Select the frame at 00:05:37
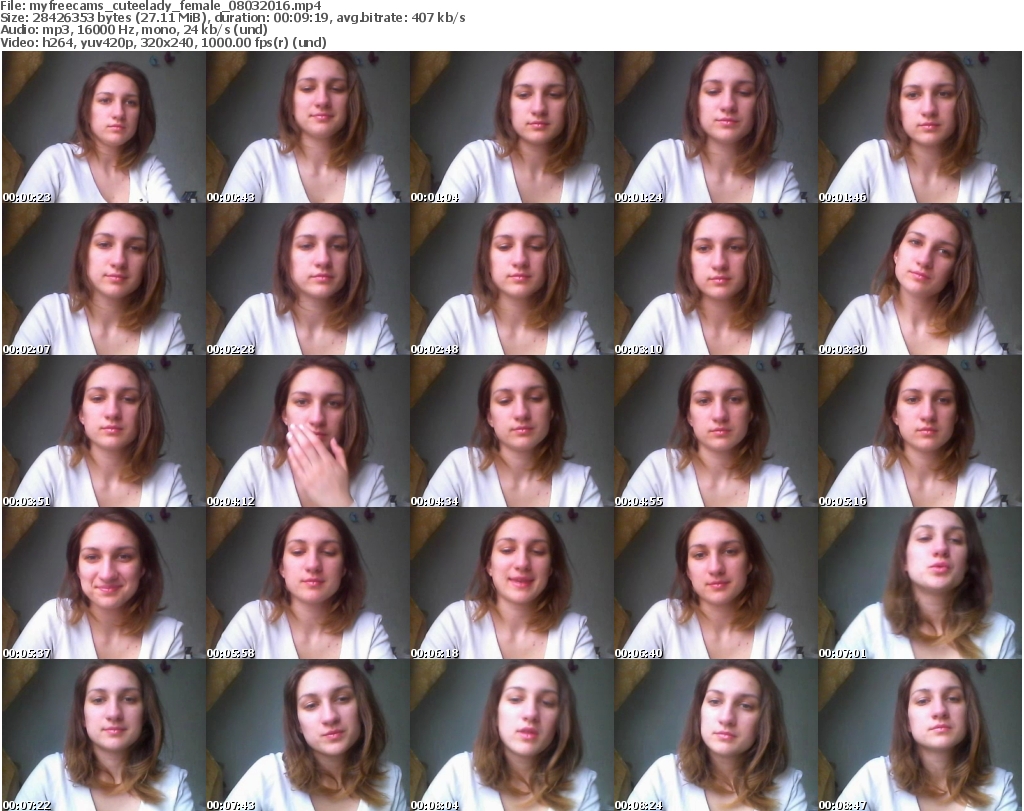Viewport: 1024px width, 811px height. [x=103, y=584]
